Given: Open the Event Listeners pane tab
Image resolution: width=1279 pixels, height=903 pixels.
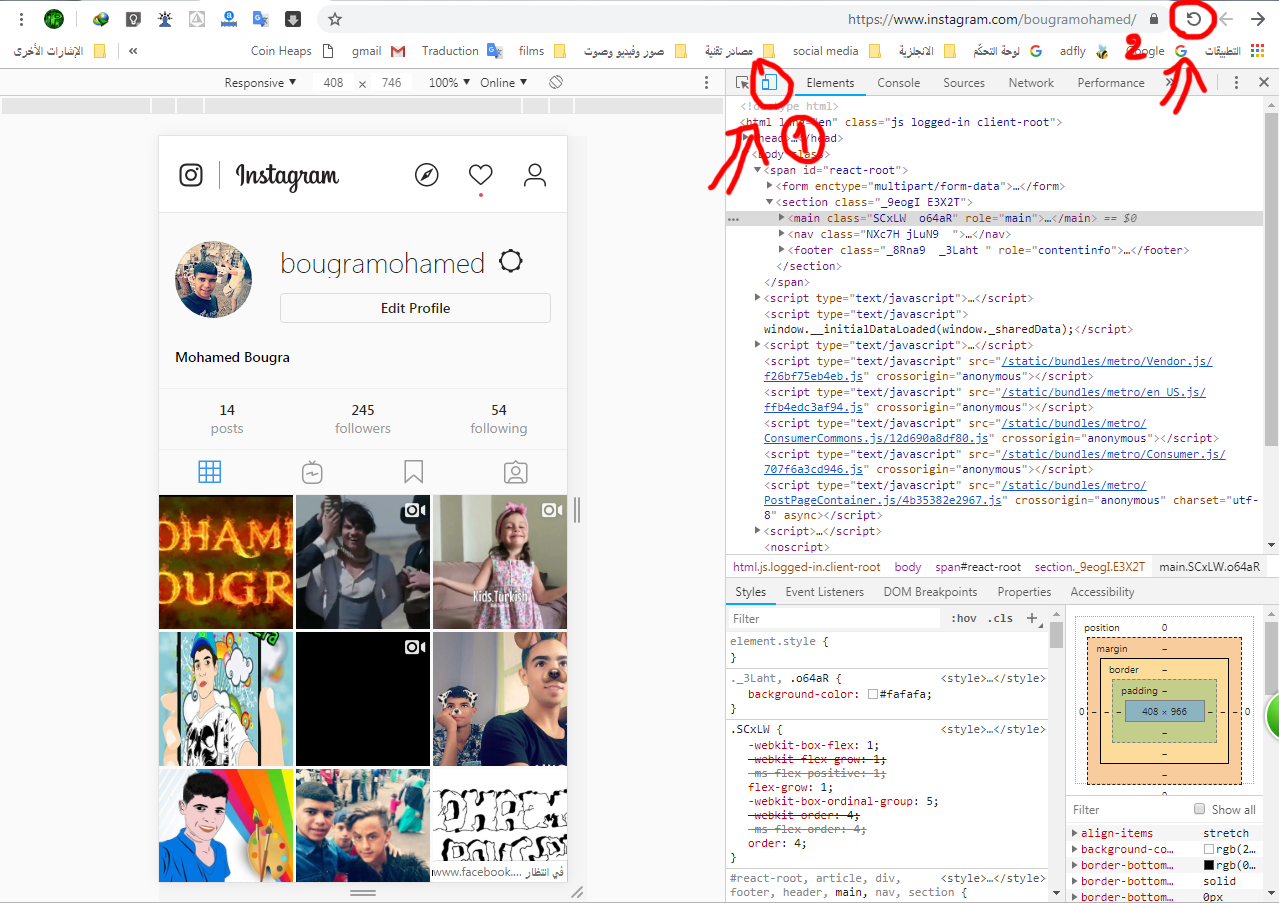Looking at the screenshot, I should coord(824,592).
